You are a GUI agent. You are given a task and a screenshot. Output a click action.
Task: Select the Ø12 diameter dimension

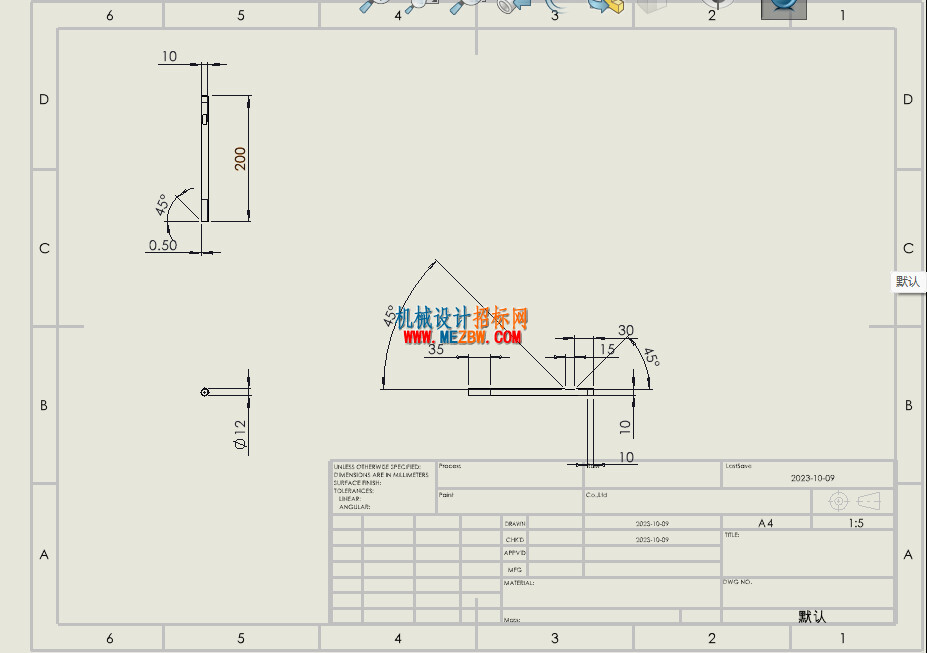click(240, 434)
